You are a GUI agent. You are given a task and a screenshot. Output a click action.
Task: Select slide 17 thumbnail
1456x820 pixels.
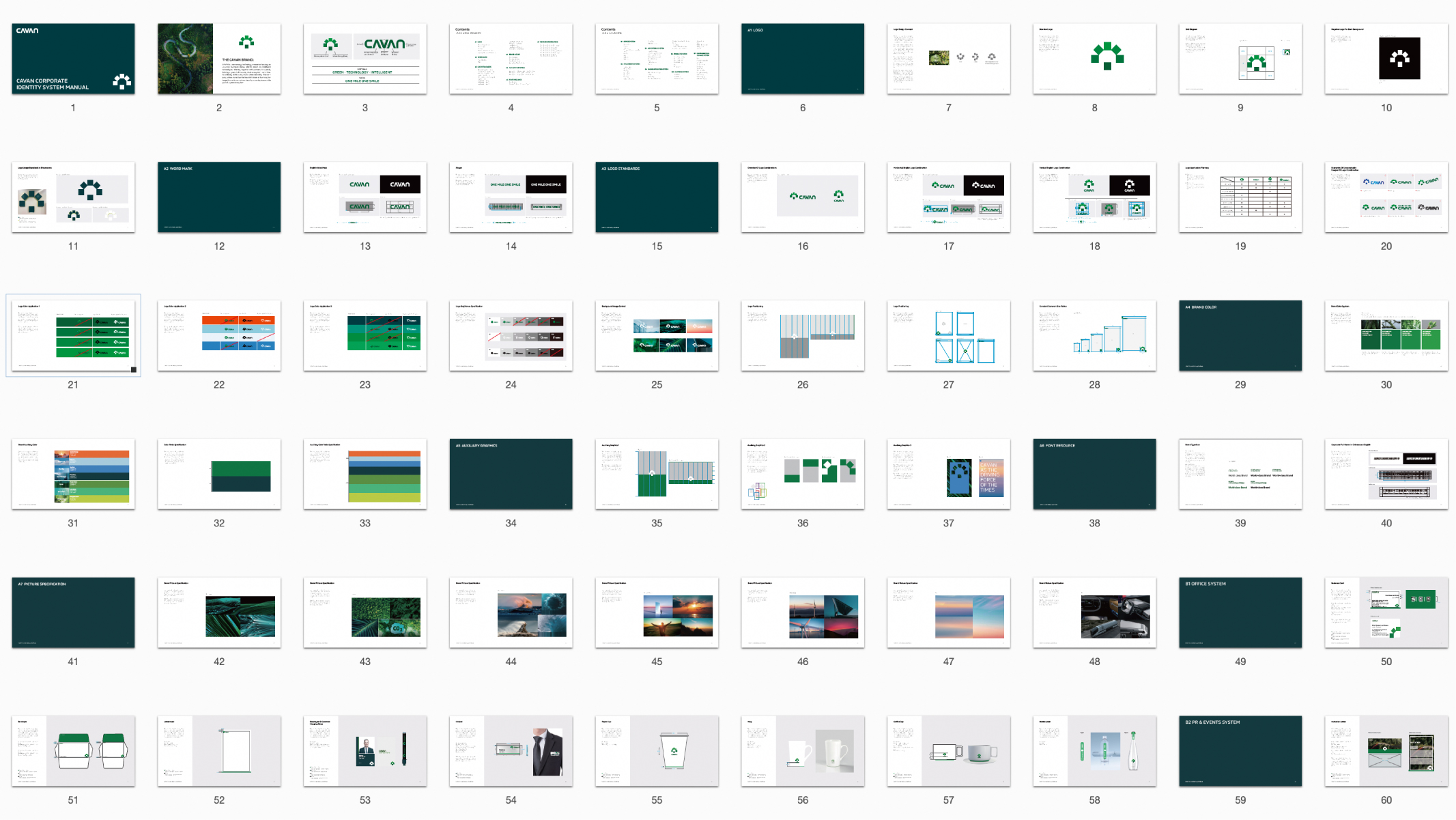tap(949, 197)
